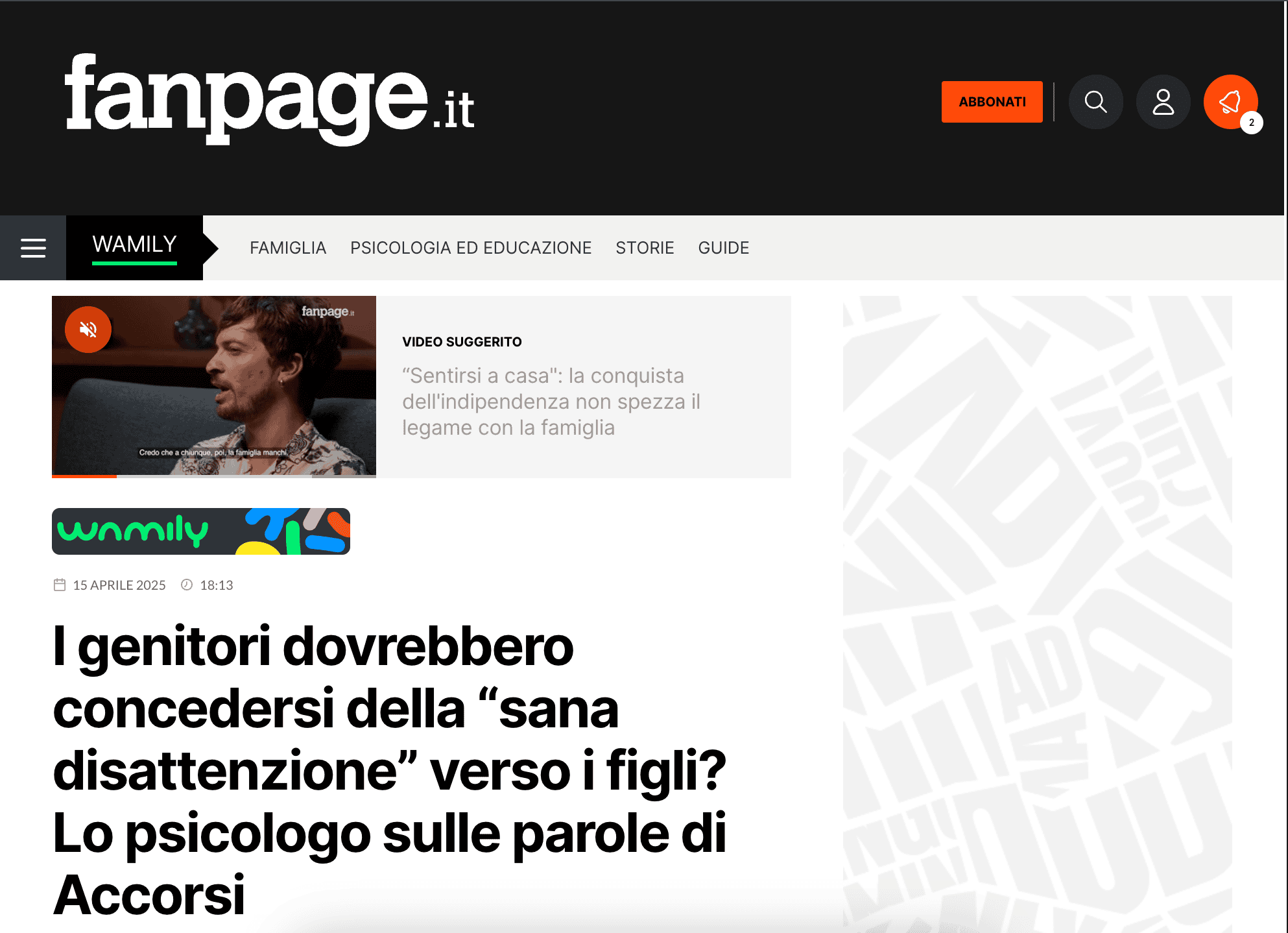Click the fanpage.it logo
The height and width of the screenshot is (933, 1288).
pyautogui.click(x=270, y=99)
